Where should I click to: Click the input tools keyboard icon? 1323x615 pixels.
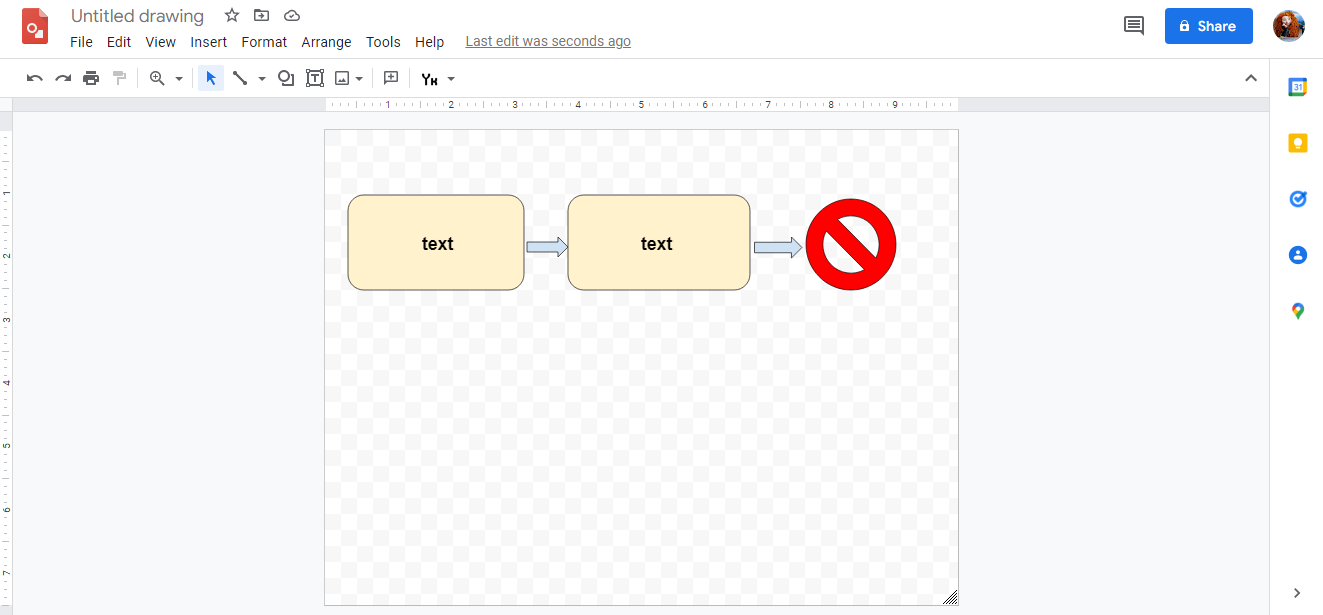pos(430,79)
